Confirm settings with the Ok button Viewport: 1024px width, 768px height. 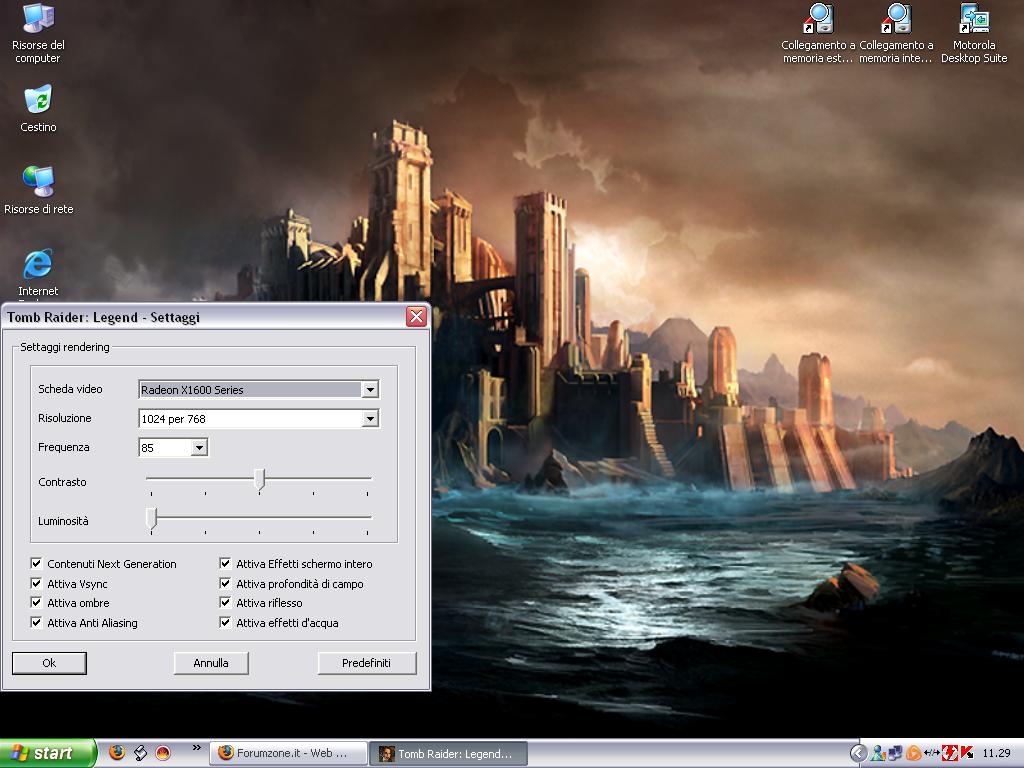point(49,663)
